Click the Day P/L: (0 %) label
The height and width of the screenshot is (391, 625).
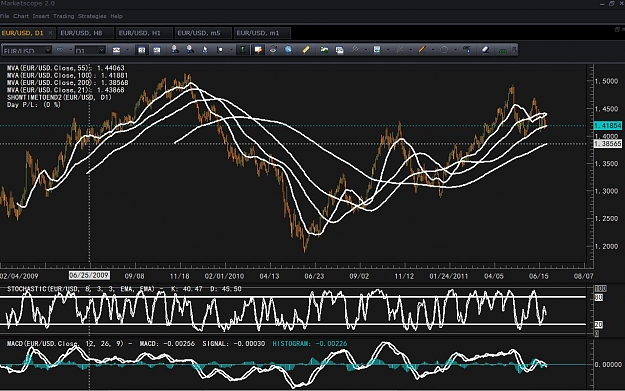34,105
